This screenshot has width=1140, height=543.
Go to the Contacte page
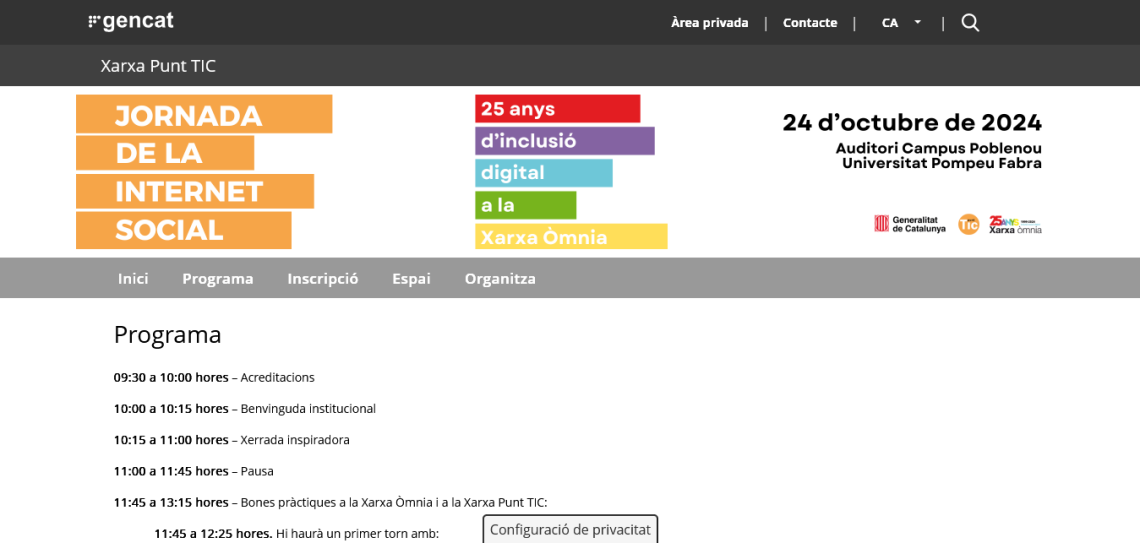coord(810,23)
